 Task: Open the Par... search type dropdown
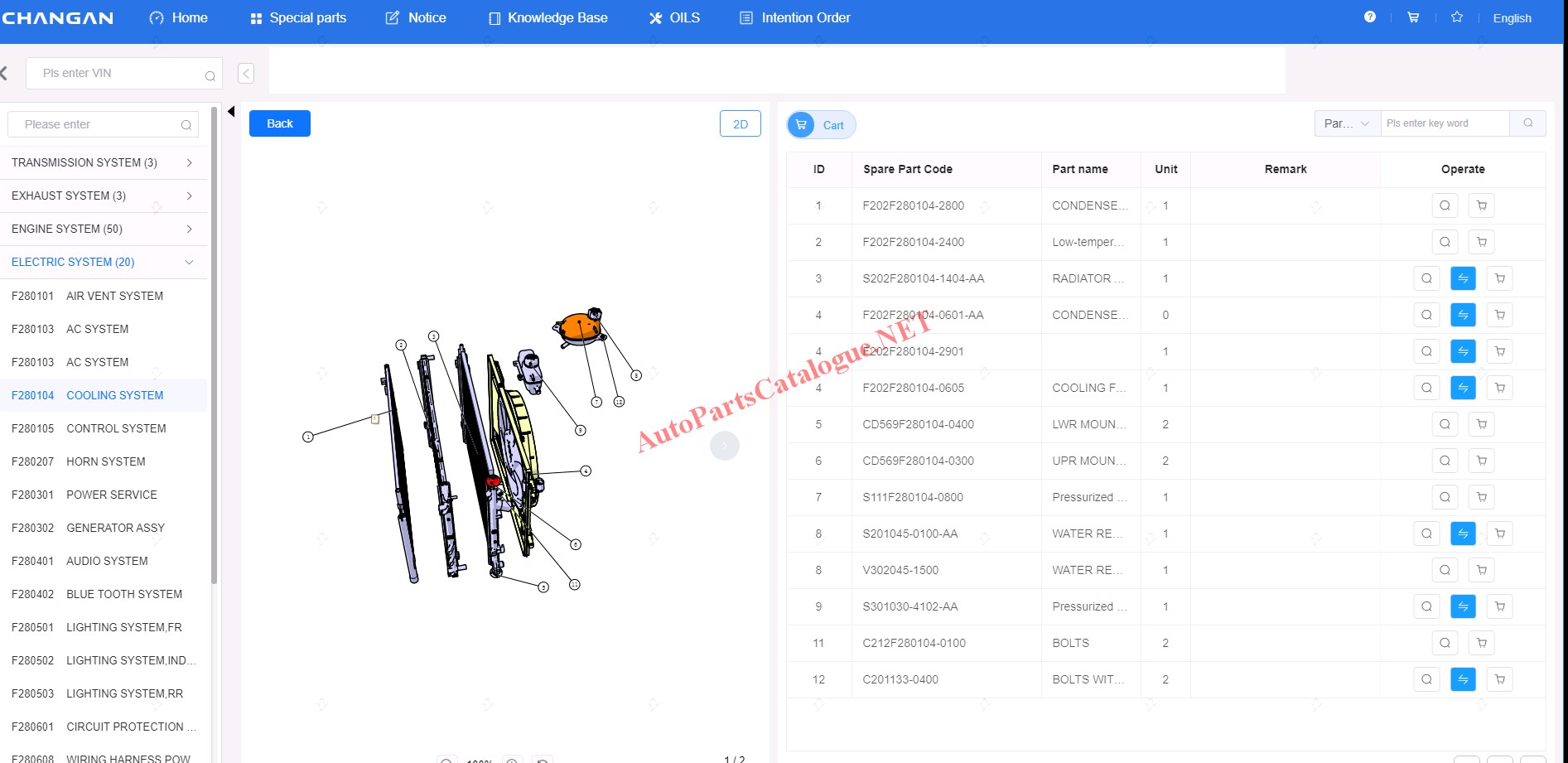(x=1347, y=123)
